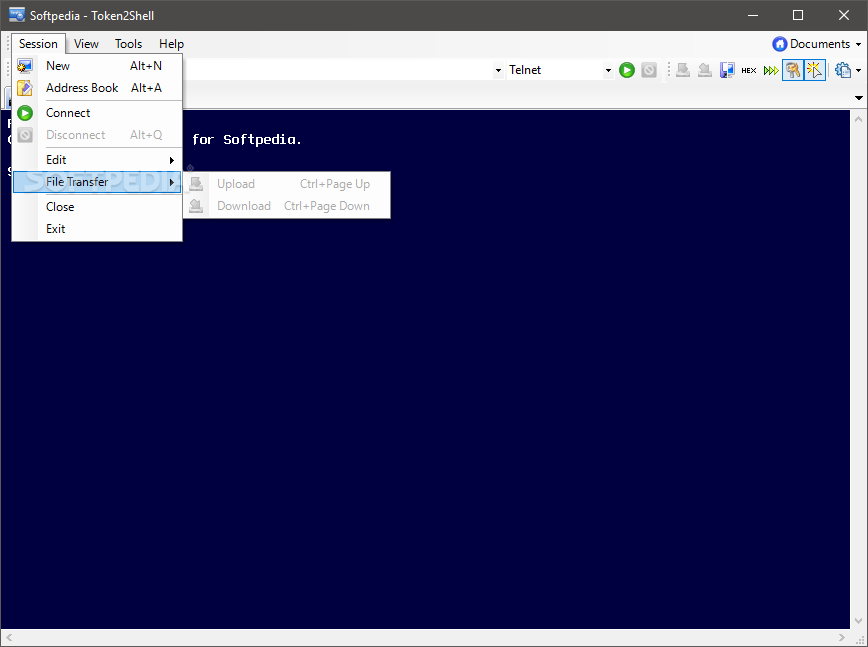Open the Help menu
Screen dimensions: 868x647
point(172,44)
